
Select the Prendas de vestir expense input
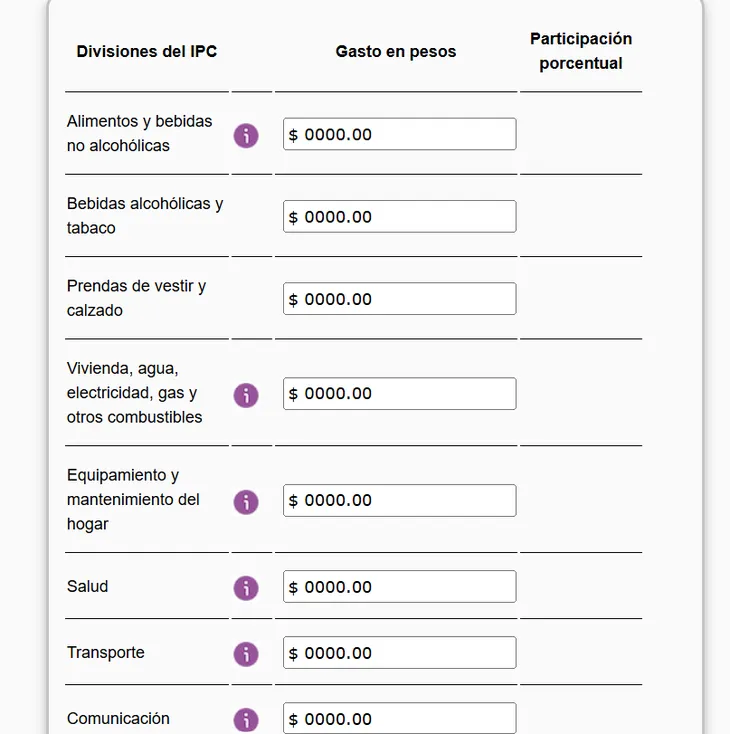pyautogui.click(x=400, y=299)
